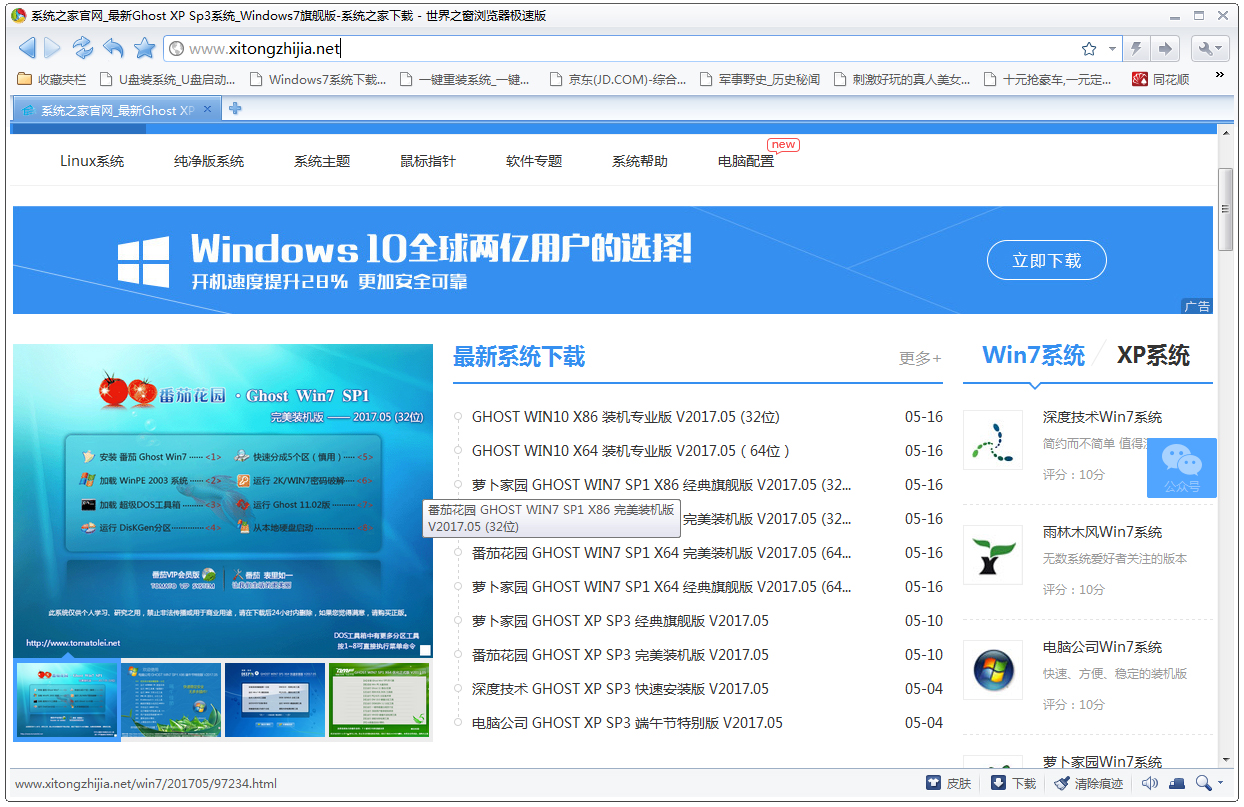
Task: Click the 皮肤 skin button in status bar
Action: 949,784
